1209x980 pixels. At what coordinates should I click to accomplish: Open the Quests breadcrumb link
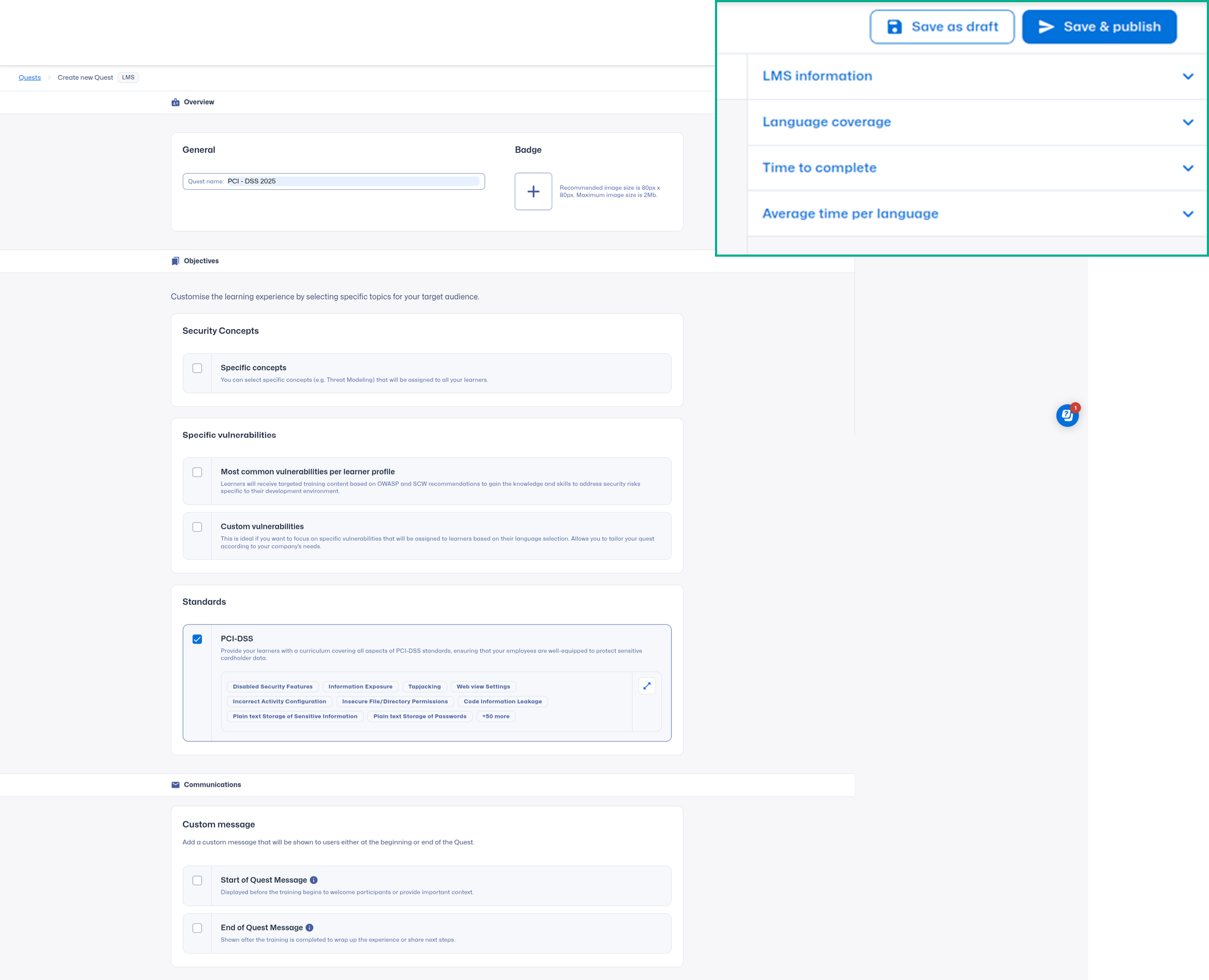click(x=29, y=77)
